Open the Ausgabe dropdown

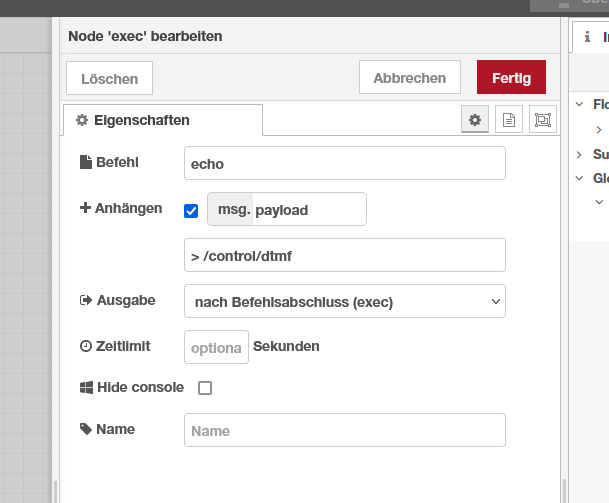[x=345, y=301]
